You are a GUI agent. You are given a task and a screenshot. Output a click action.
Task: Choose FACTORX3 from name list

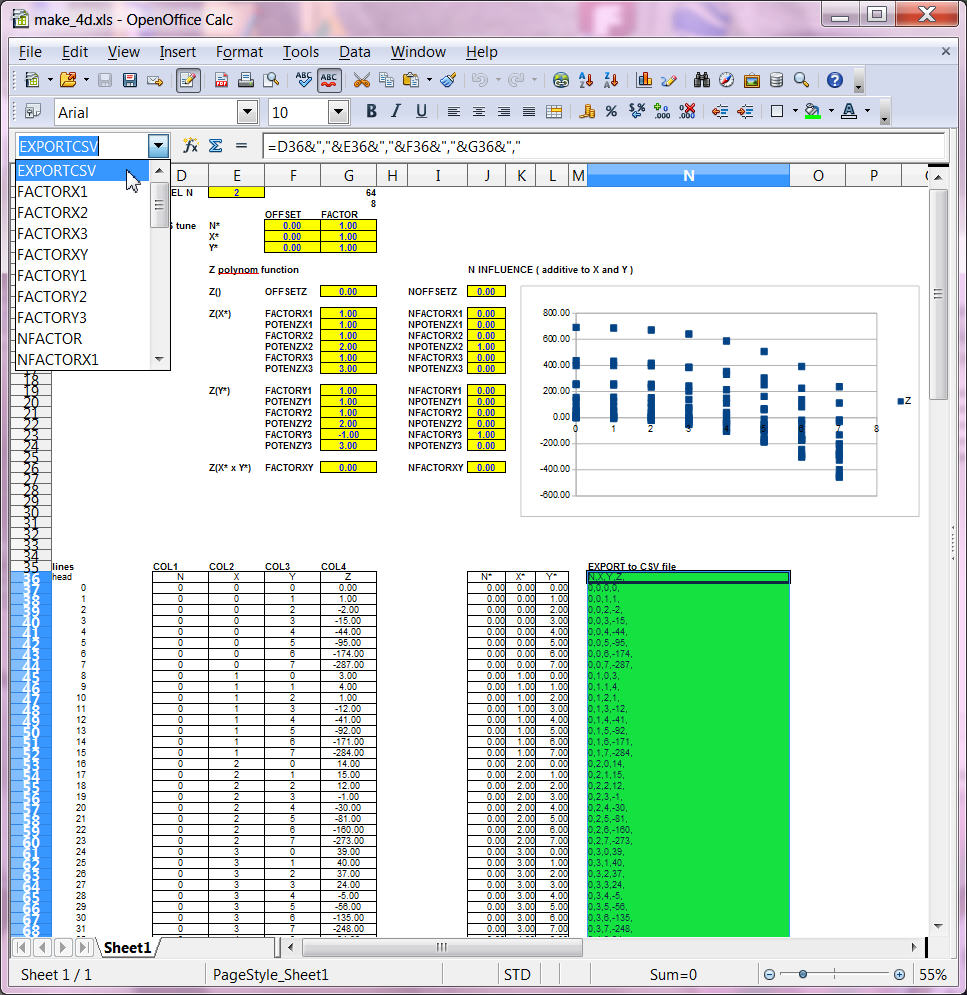pos(53,234)
